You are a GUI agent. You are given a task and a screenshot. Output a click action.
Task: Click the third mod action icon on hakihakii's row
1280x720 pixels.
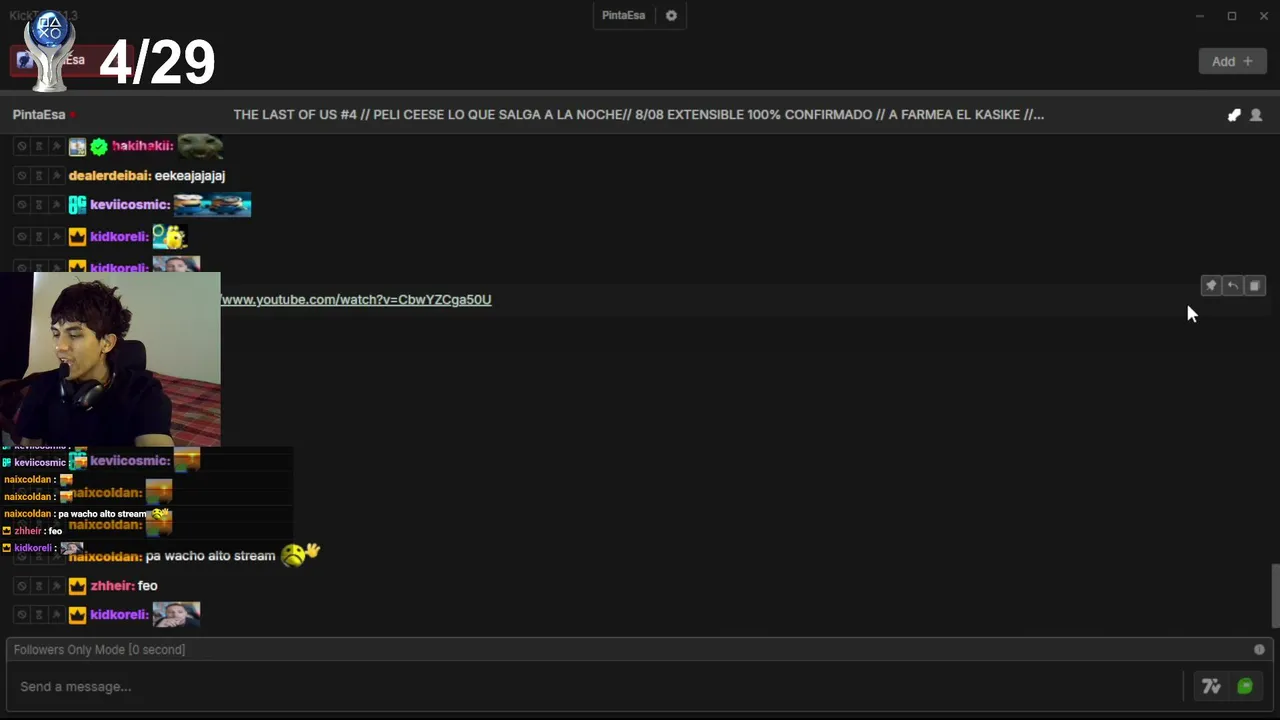pos(56,146)
